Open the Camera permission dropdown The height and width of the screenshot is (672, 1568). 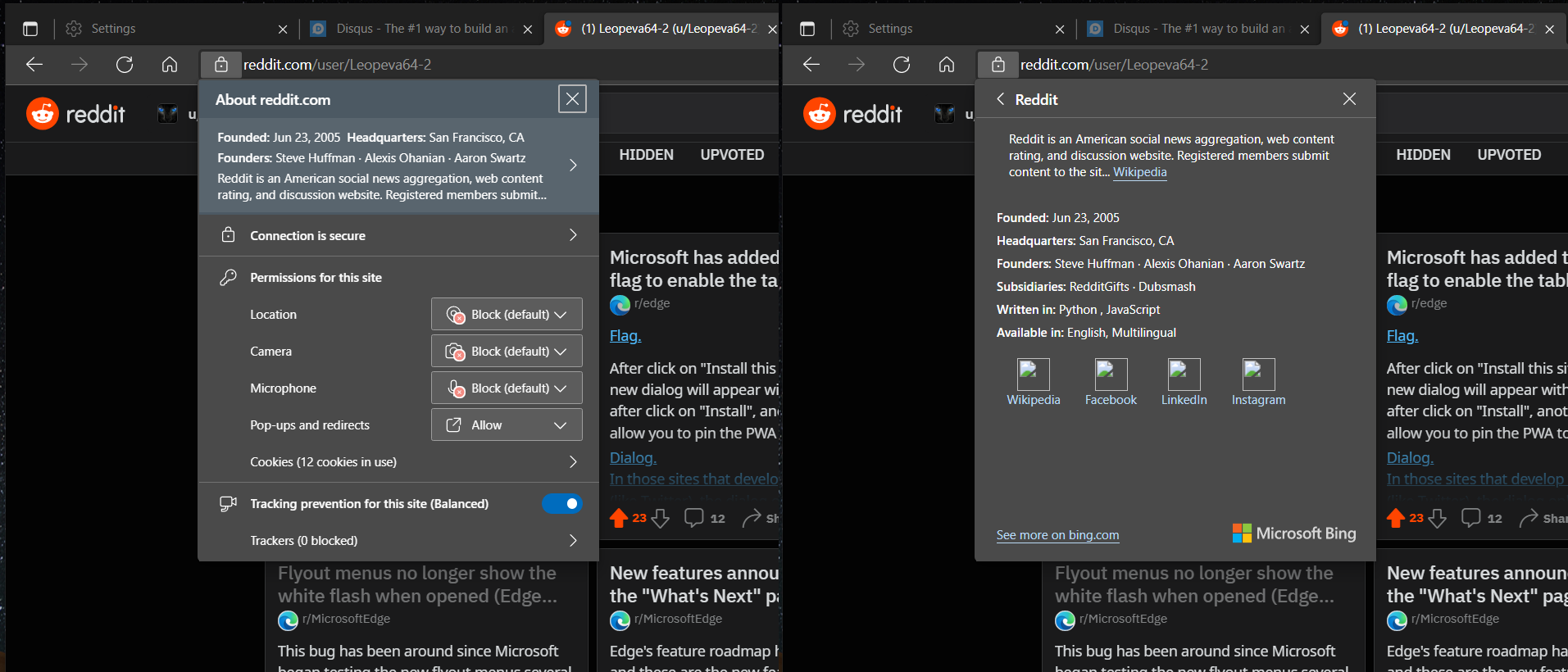507,352
